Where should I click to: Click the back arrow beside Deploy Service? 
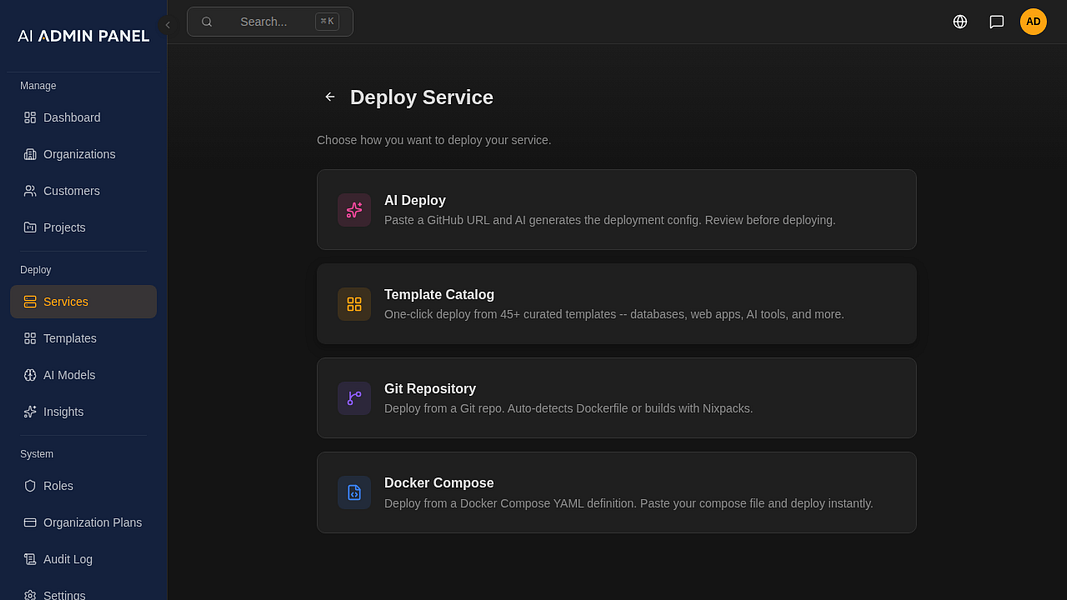(x=330, y=97)
